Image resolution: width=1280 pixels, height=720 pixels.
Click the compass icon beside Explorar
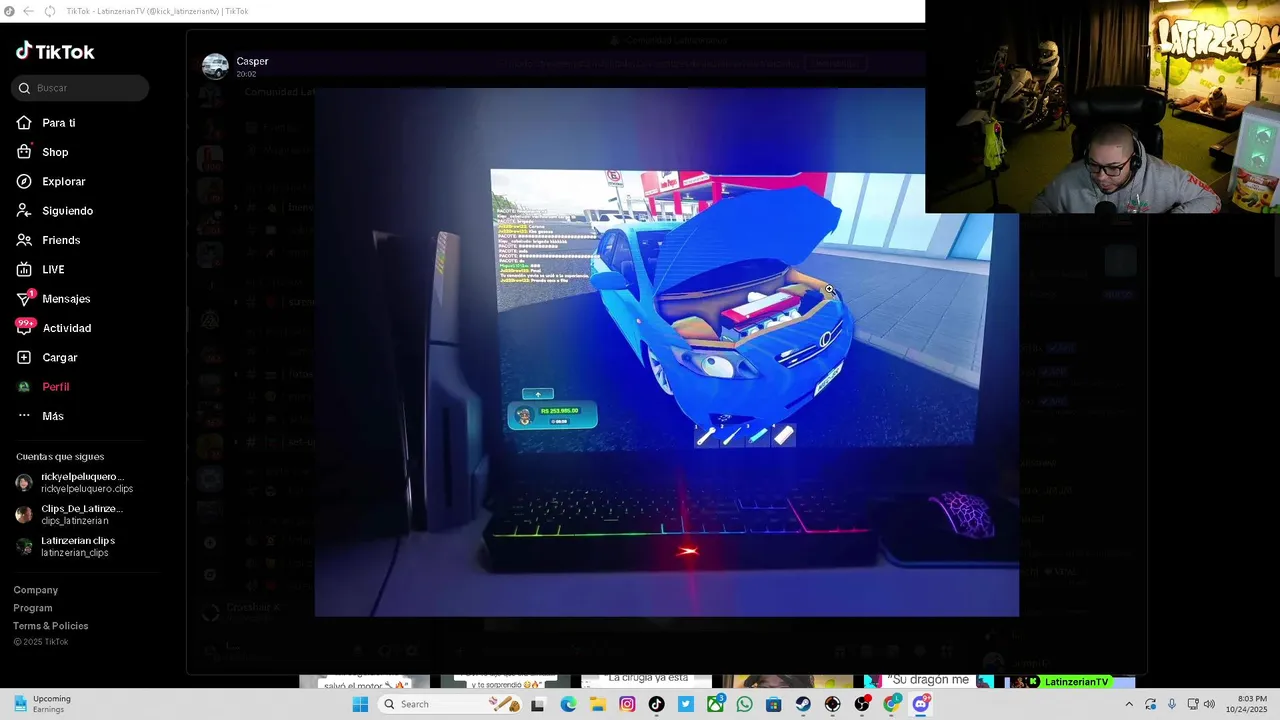(x=24, y=181)
